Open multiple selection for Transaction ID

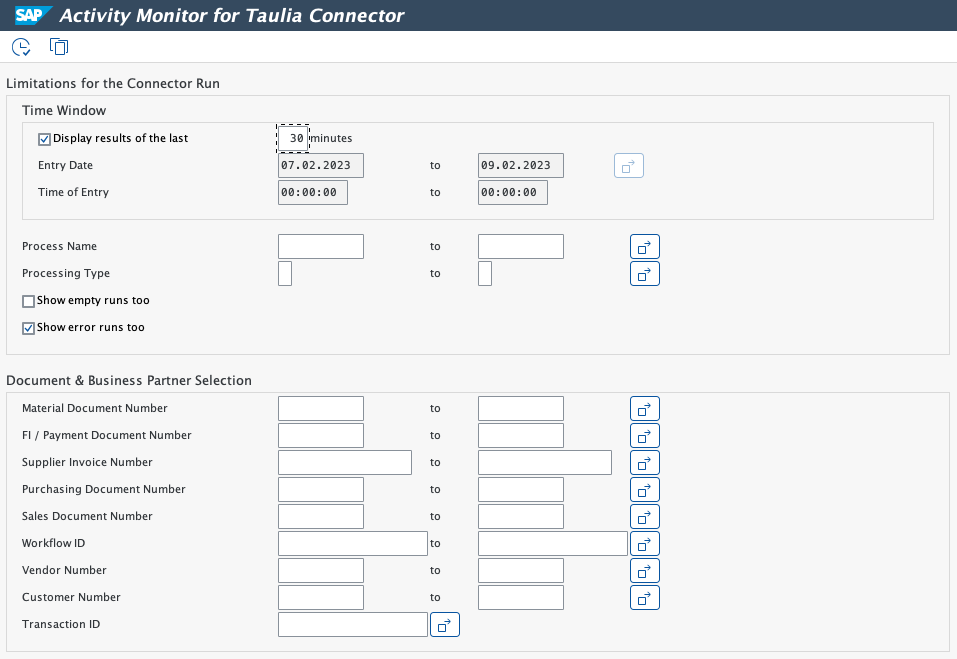click(445, 624)
